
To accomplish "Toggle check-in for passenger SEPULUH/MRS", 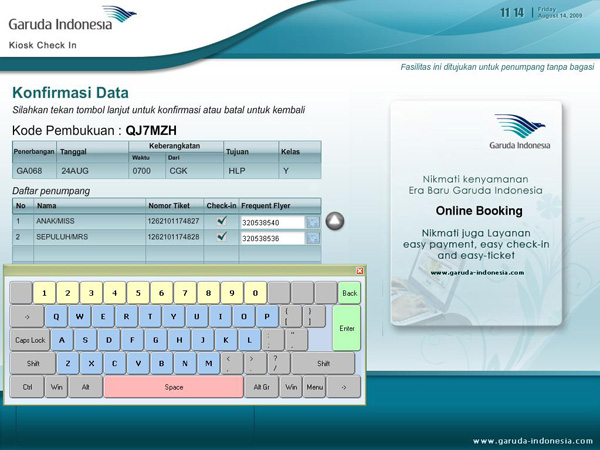I will click(221, 237).
